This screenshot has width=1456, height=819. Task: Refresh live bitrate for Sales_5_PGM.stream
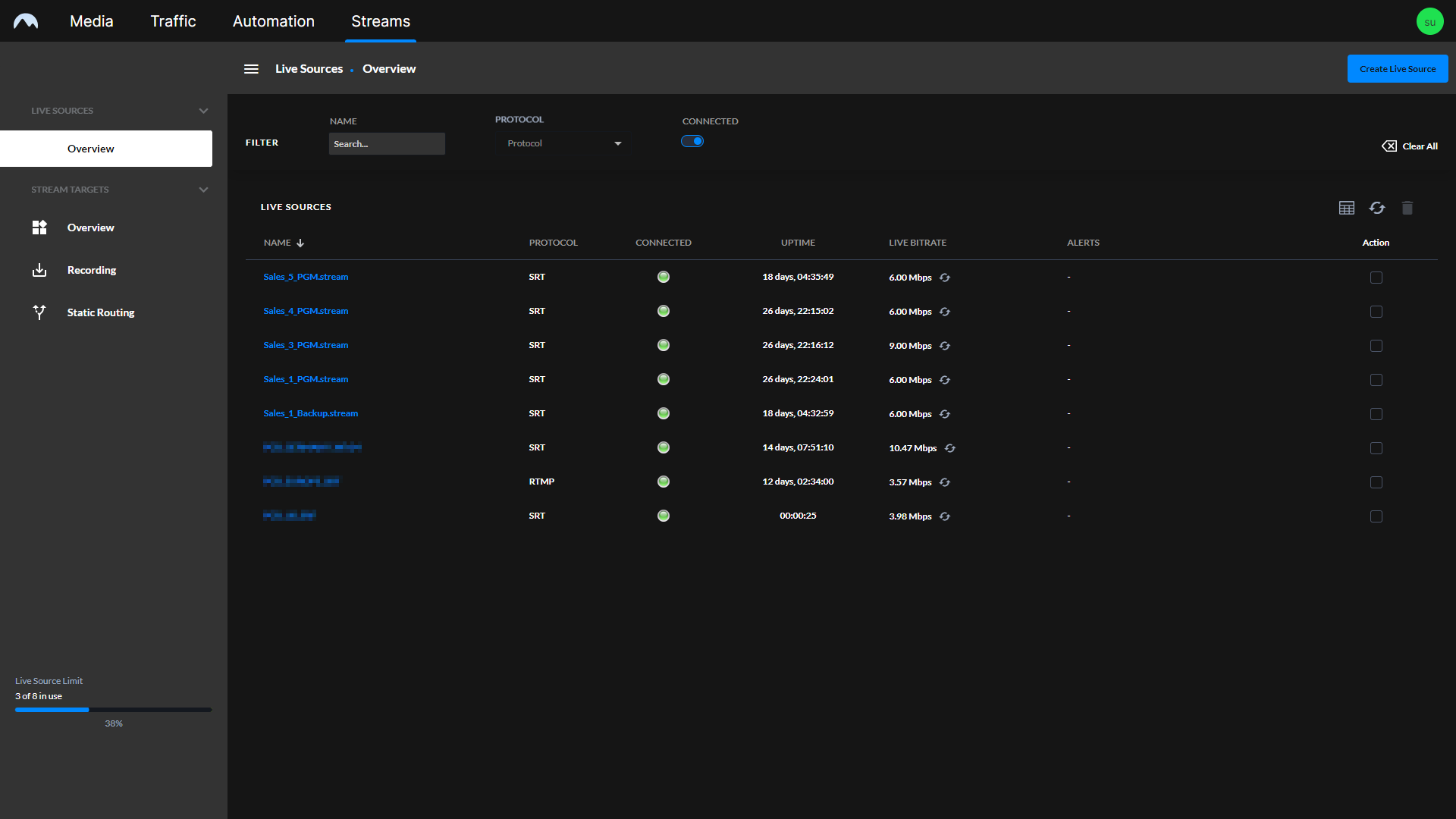point(945,278)
